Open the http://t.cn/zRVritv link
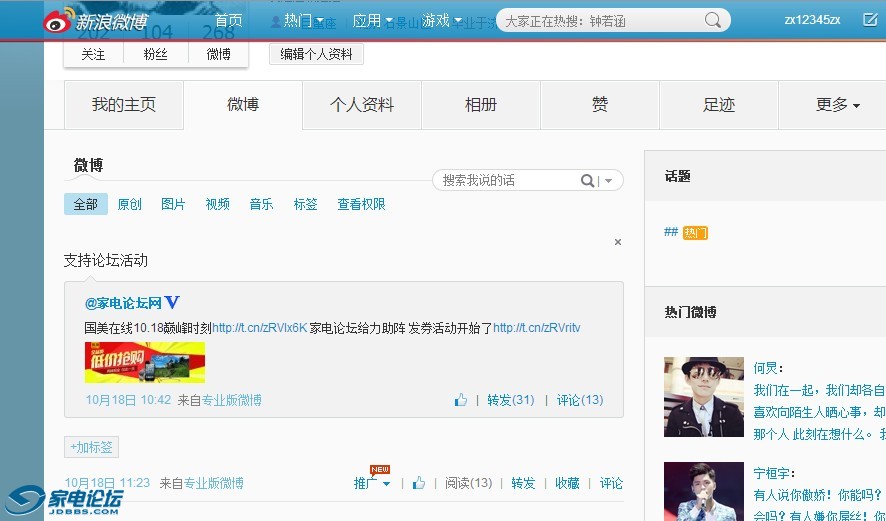 pyautogui.click(x=537, y=328)
